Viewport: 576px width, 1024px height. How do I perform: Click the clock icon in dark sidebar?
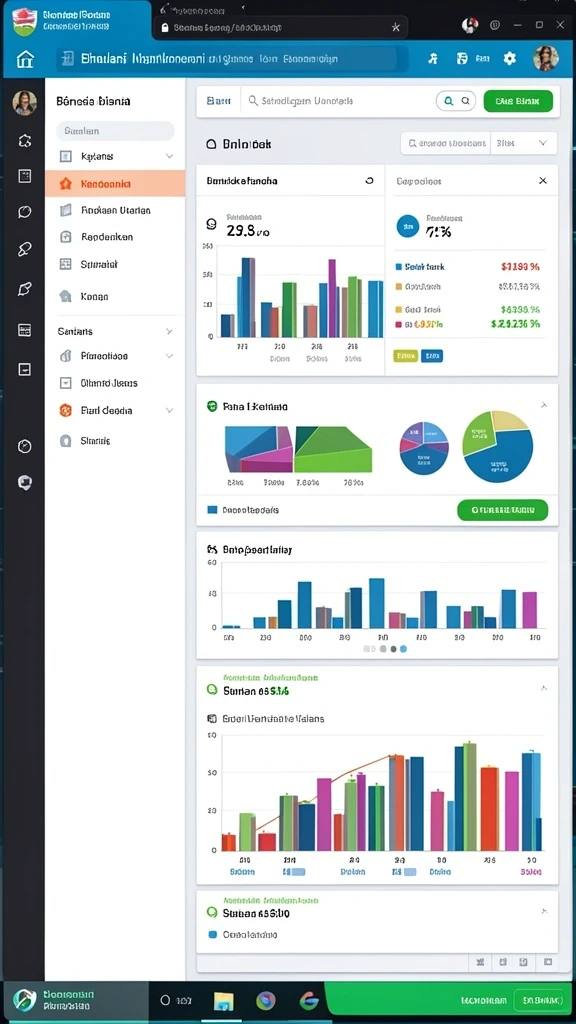click(25, 446)
